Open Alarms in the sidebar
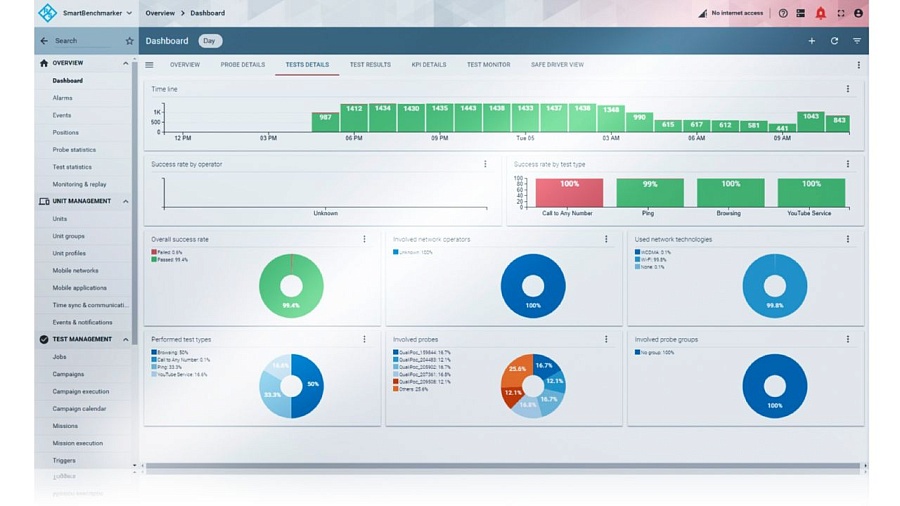This screenshot has width=900, height=506. (62, 98)
